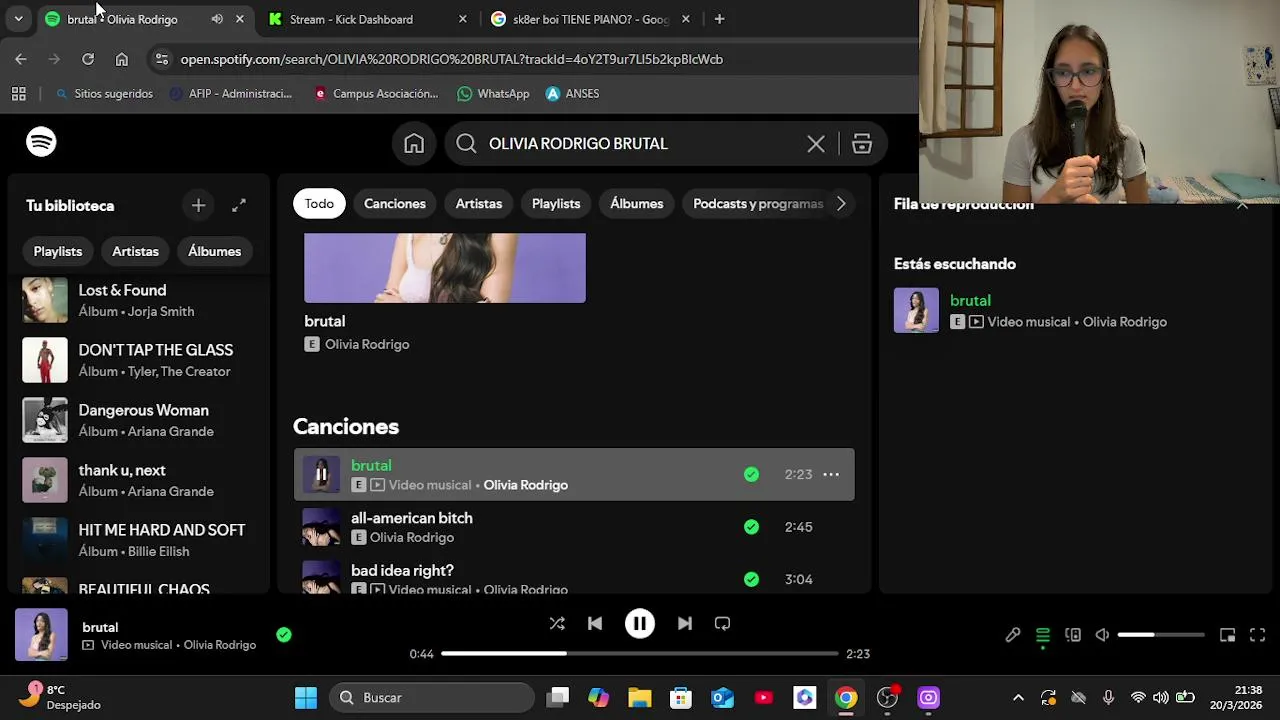Pause the current song in player bar

coord(639,623)
